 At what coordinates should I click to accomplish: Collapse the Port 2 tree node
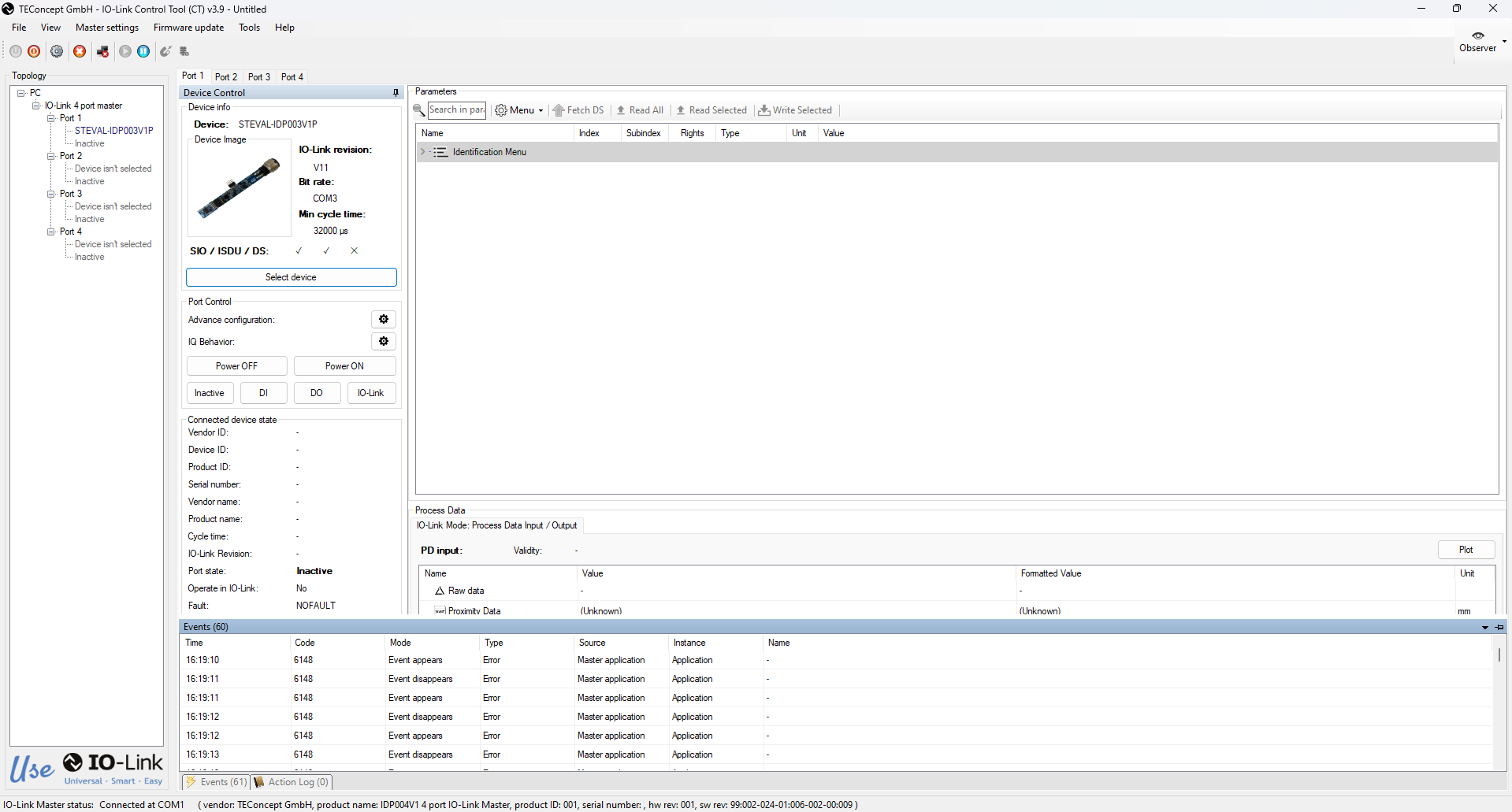(50, 156)
